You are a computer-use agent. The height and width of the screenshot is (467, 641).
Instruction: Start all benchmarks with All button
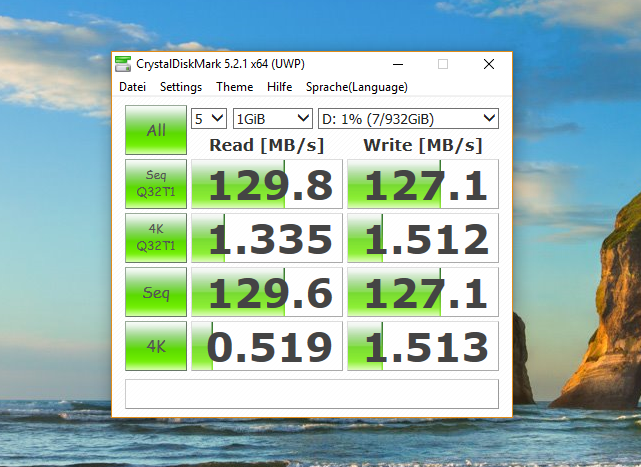click(156, 130)
